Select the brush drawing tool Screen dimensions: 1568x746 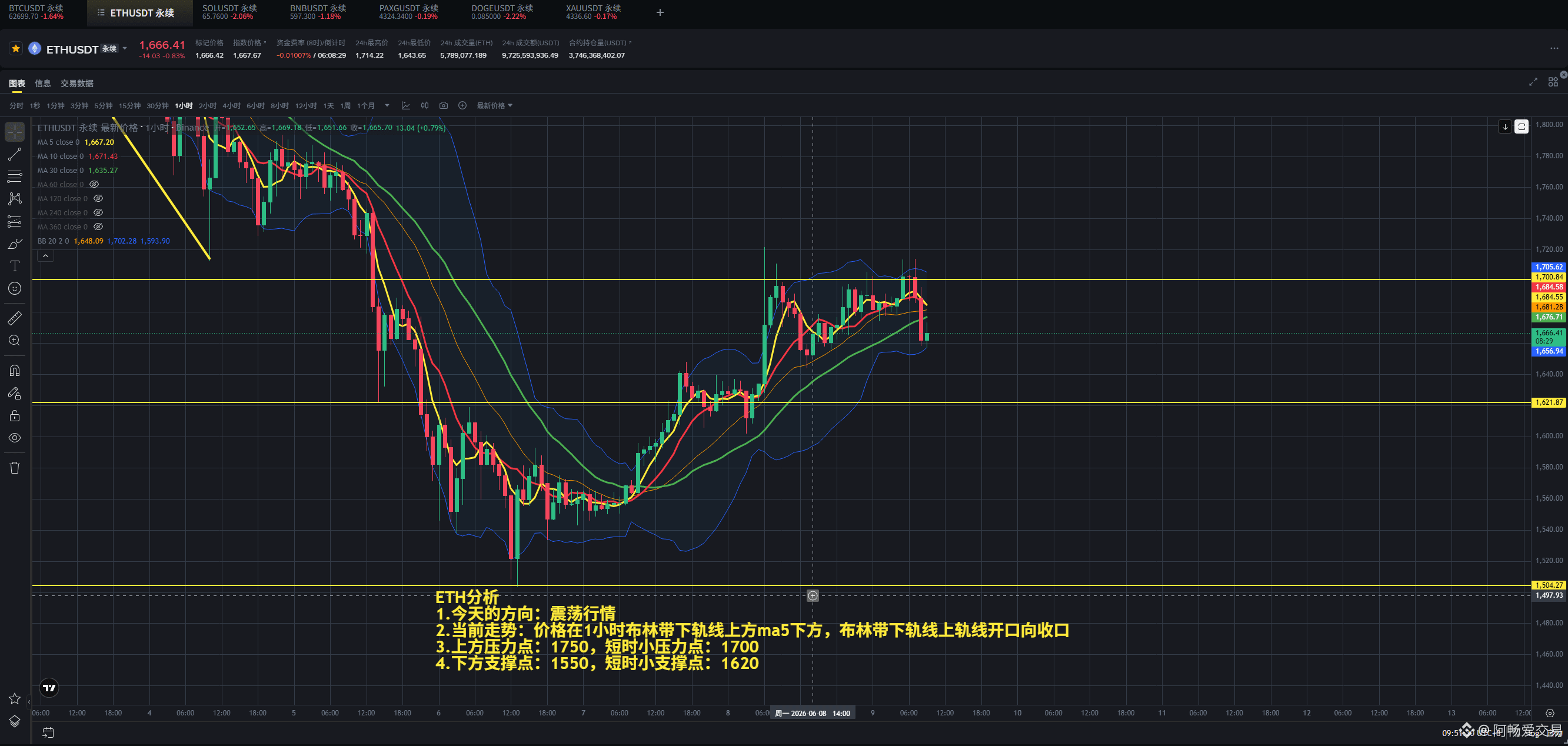click(15, 244)
